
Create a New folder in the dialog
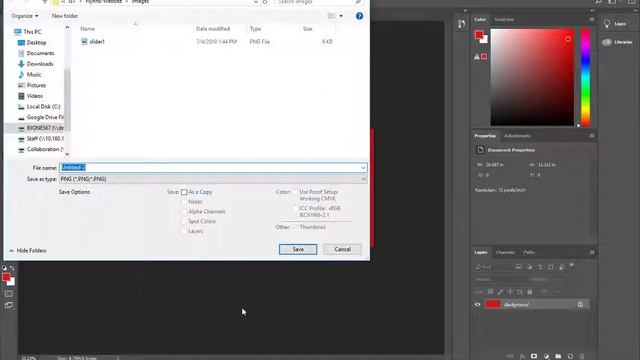pos(64,16)
